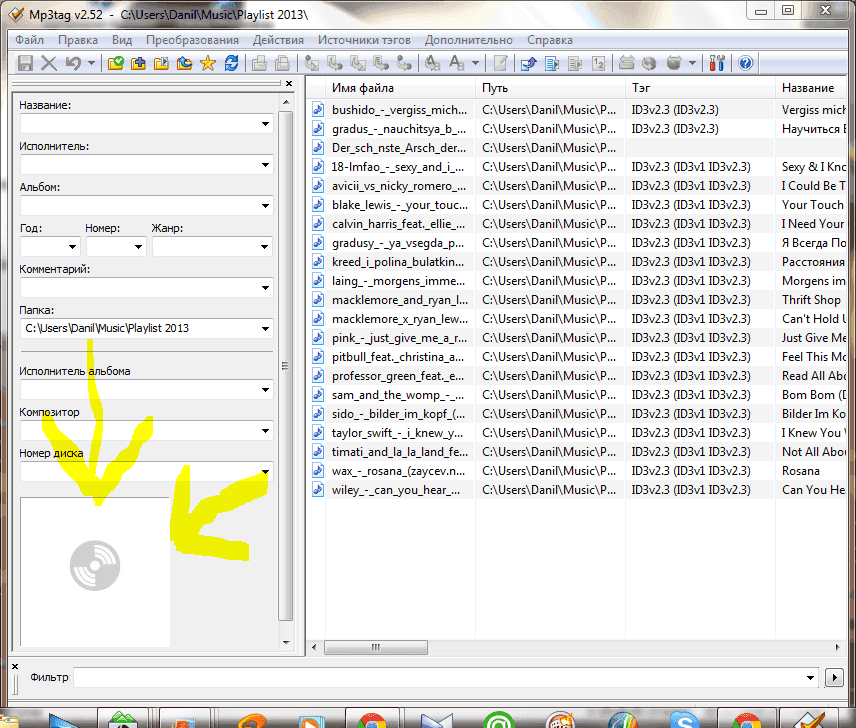Click the Tag to Tag converter icon

405,63
